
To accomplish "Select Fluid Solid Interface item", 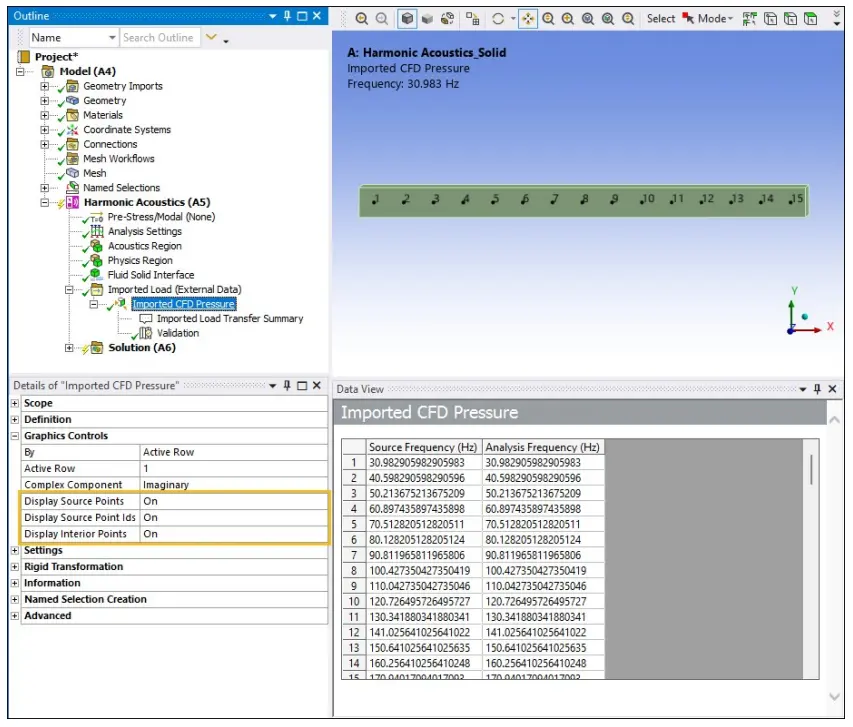I will coord(151,275).
